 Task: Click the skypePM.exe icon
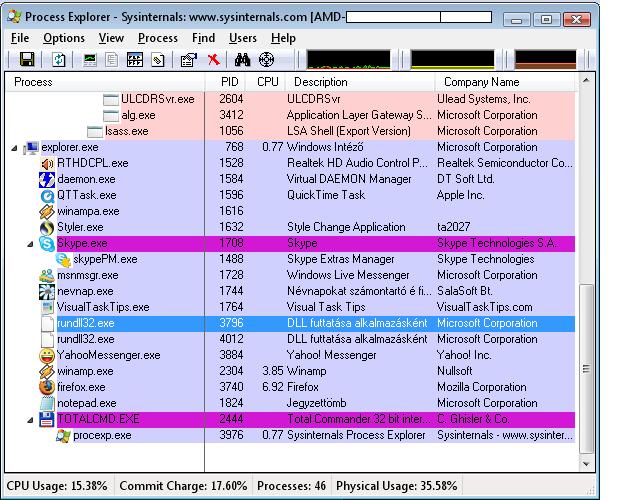pos(63,260)
